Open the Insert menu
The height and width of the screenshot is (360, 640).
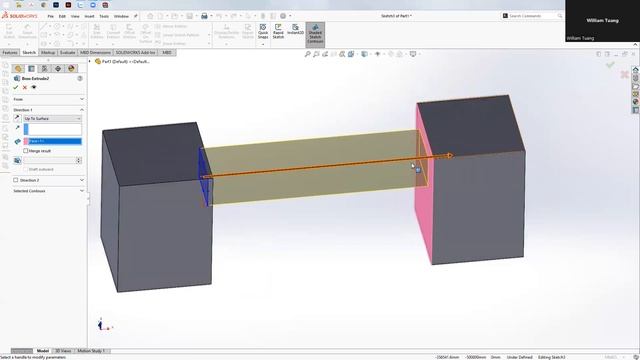pyautogui.click(x=89, y=16)
